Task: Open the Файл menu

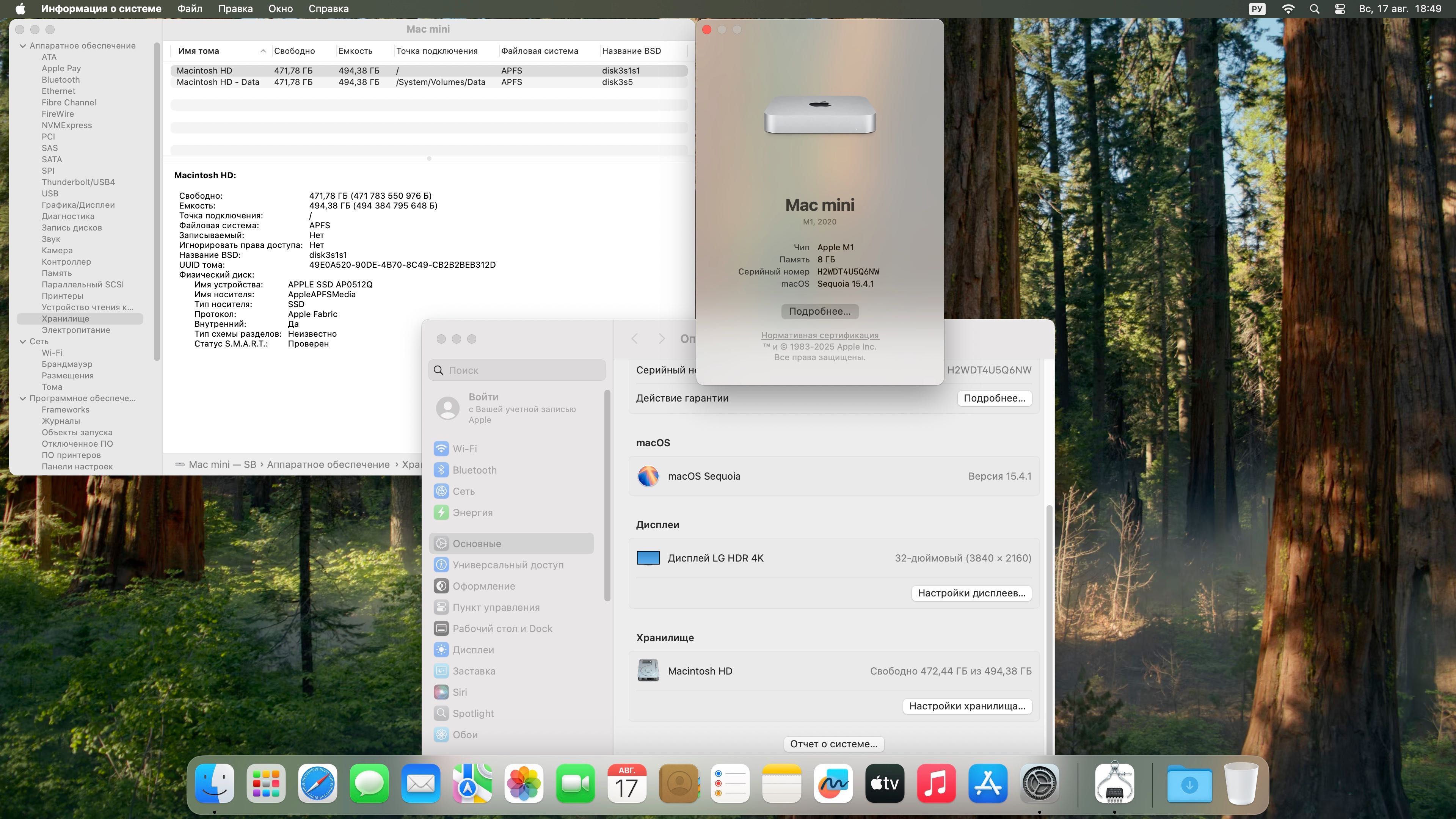Action: coord(189,9)
